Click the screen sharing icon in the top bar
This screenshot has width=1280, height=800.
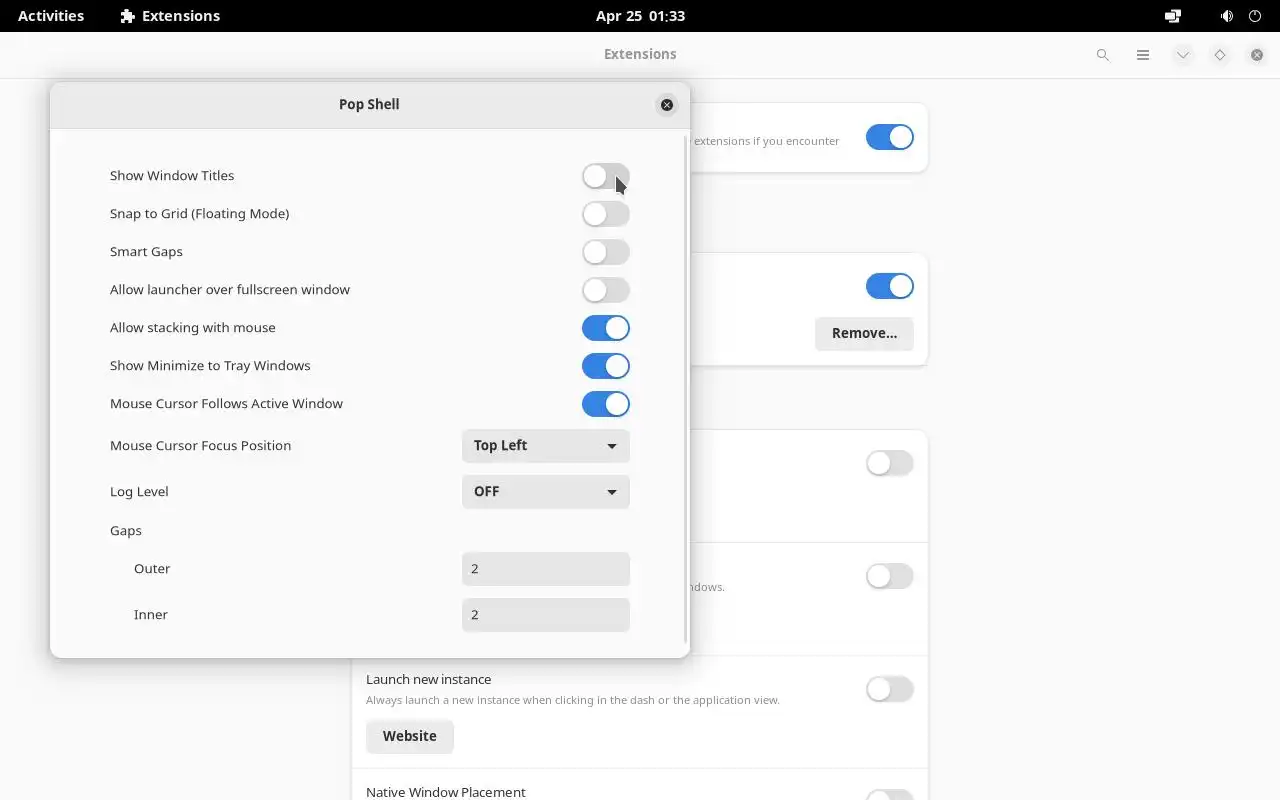coord(1173,16)
